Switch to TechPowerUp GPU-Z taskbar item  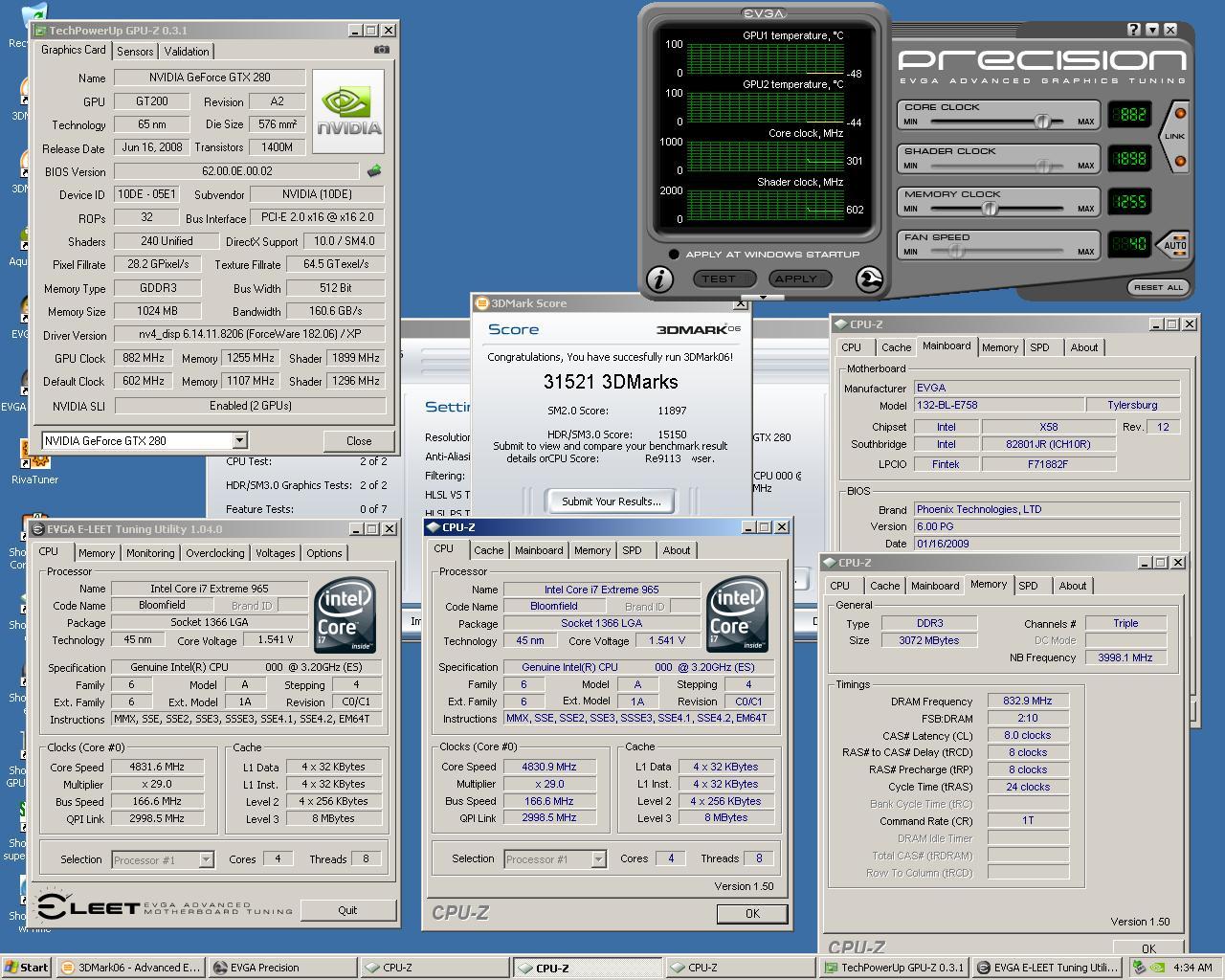(x=893, y=968)
